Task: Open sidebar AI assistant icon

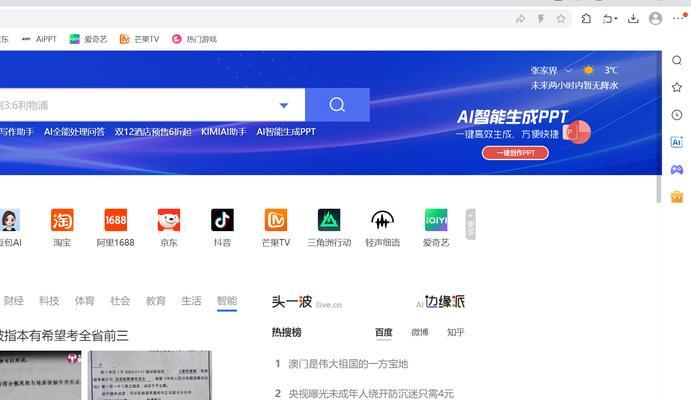Action: click(677, 142)
